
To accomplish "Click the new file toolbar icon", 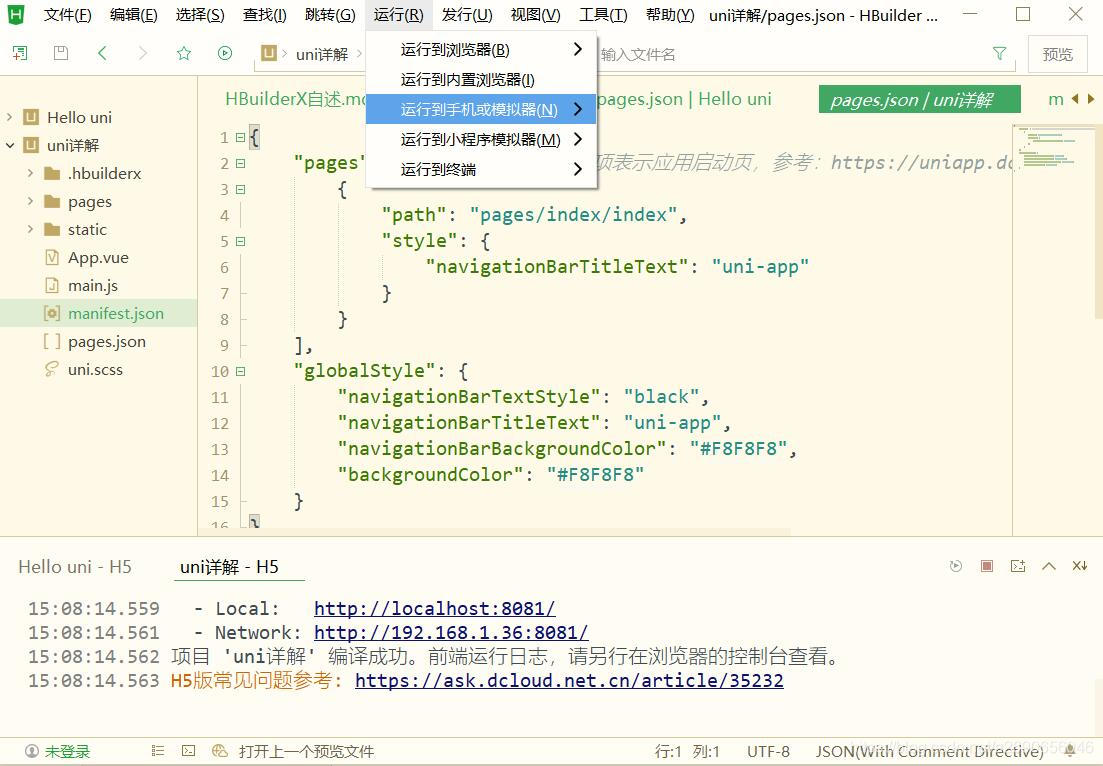I will coord(20,53).
